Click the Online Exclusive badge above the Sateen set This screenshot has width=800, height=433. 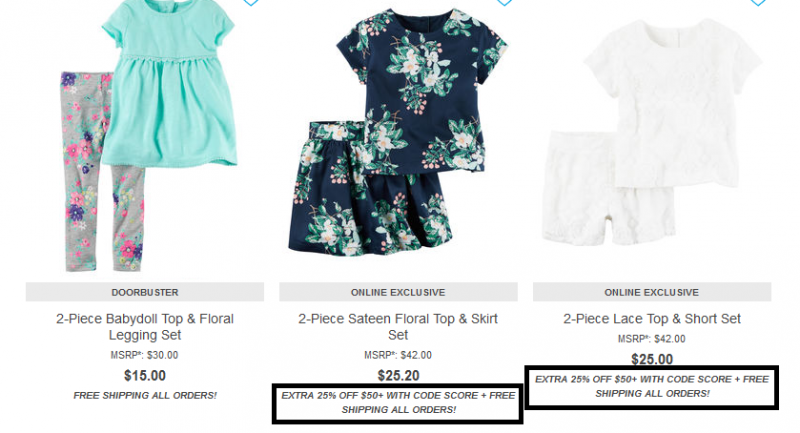click(398, 292)
